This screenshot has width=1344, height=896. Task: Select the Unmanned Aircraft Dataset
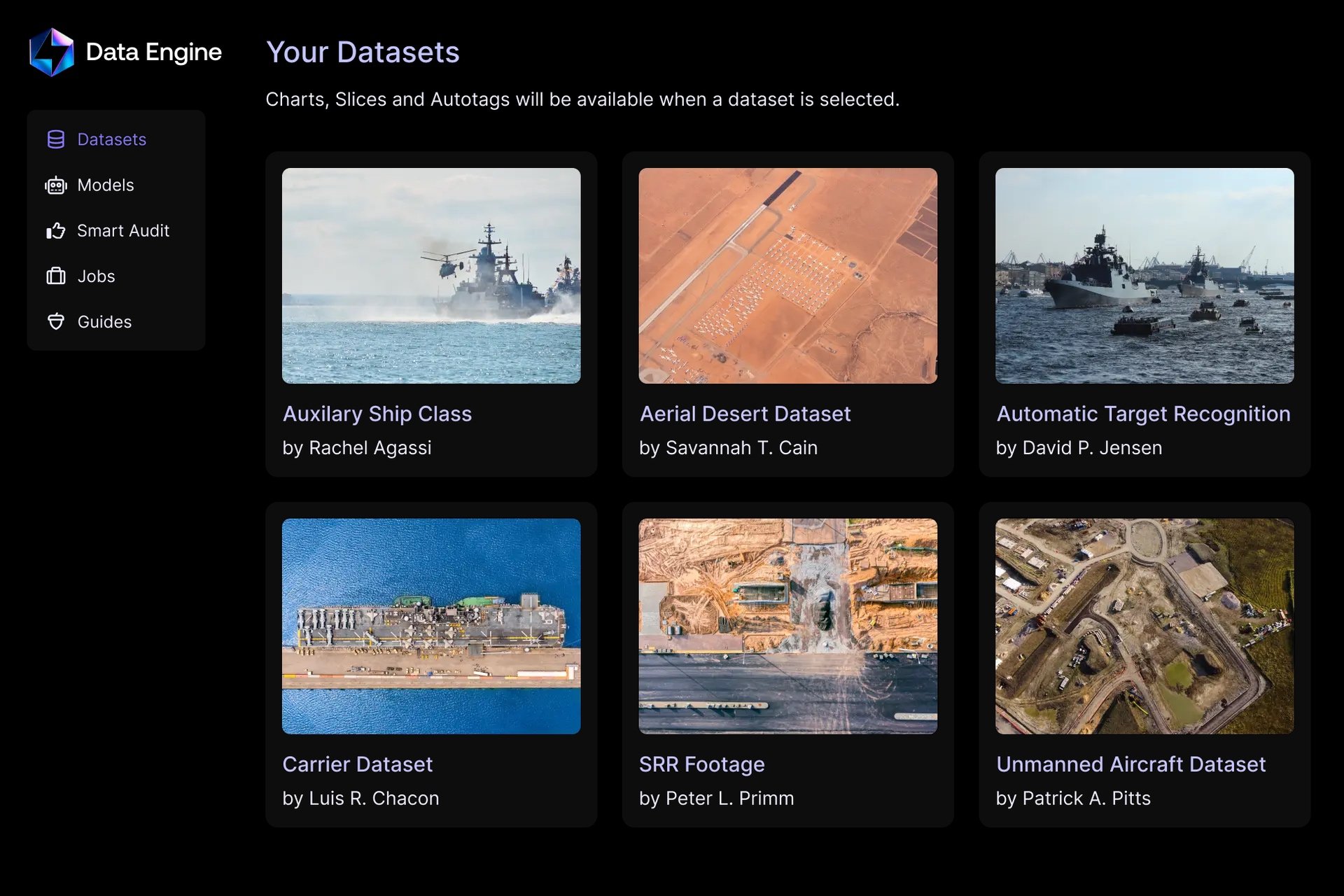(x=1131, y=764)
